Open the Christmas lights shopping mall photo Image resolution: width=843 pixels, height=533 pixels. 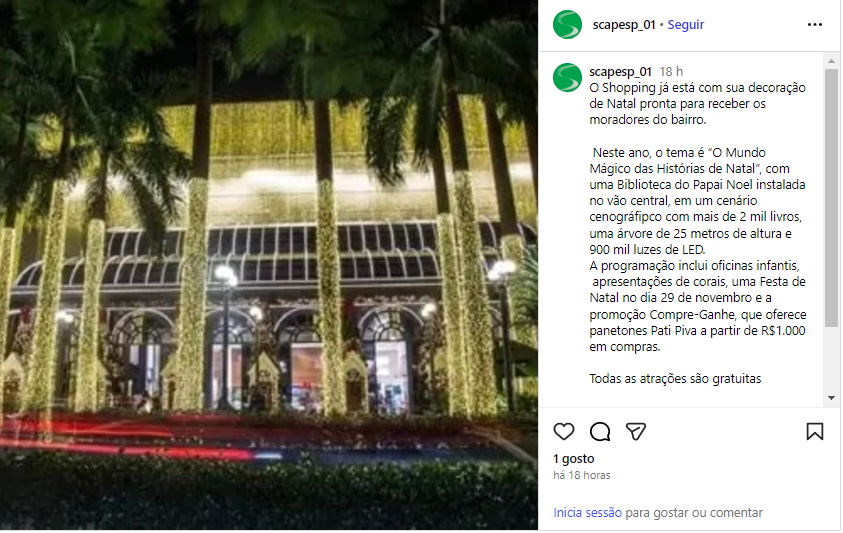[269, 265]
